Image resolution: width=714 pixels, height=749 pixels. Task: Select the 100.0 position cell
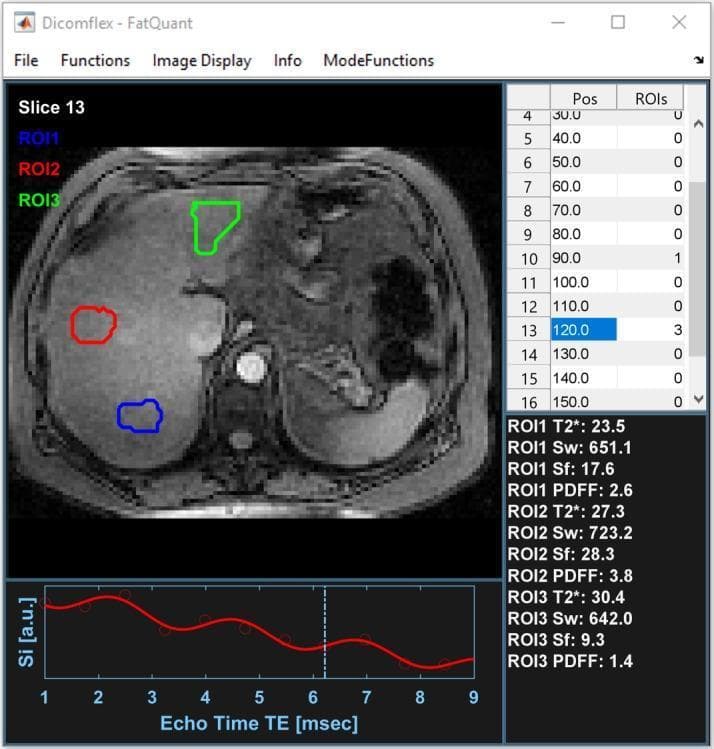[584, 282]
